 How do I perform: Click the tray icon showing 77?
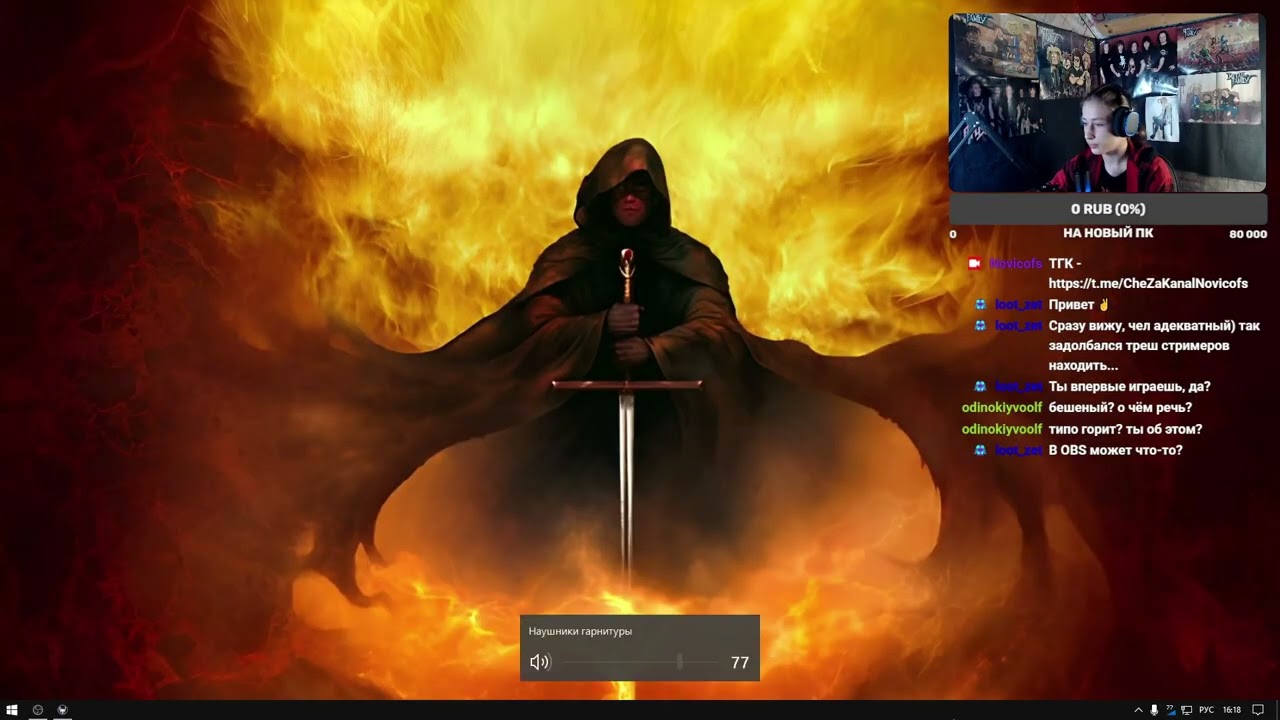(1170, 710)
